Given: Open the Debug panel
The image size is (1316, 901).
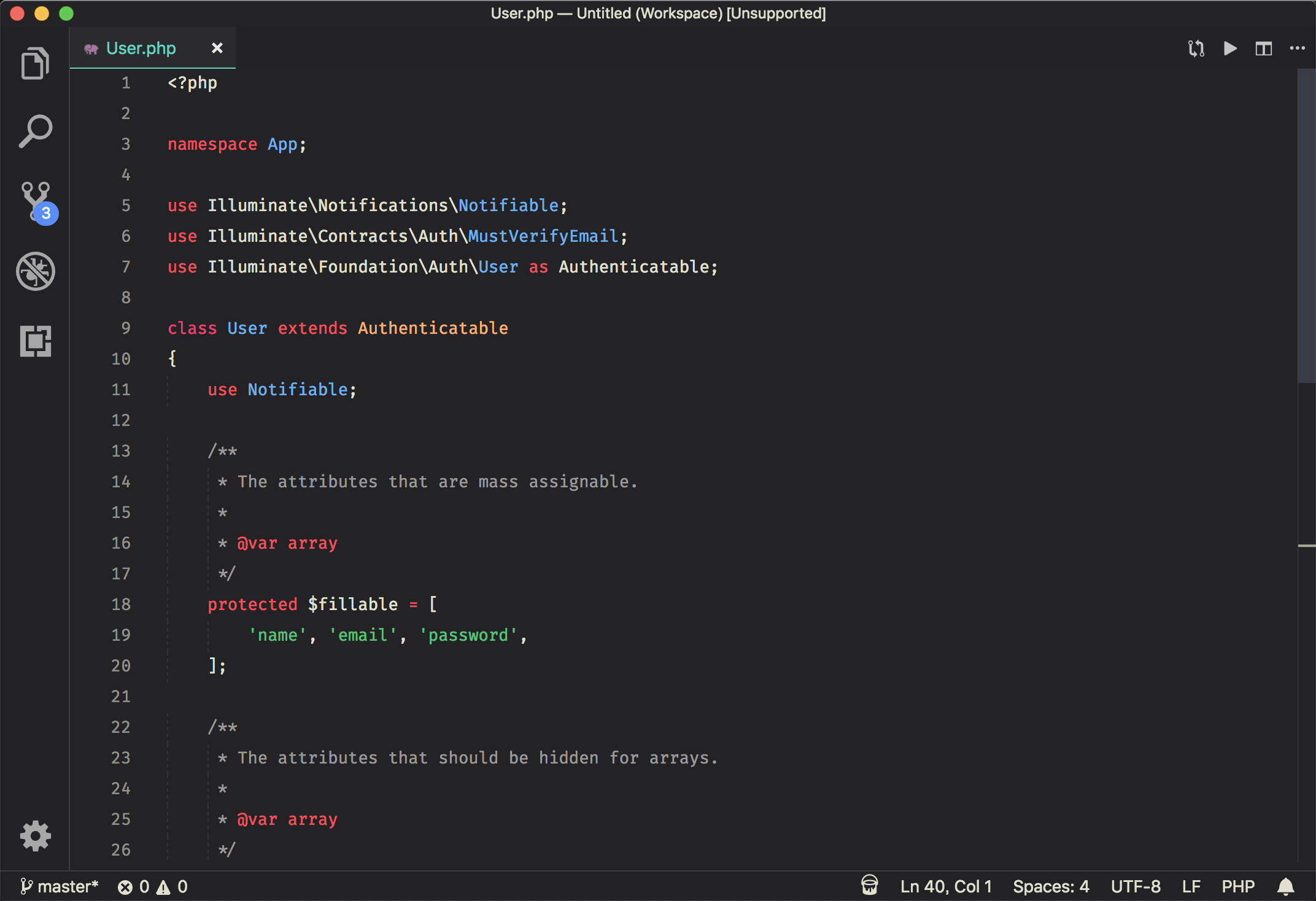Looking at the screenshot, I should pos(35,271).
